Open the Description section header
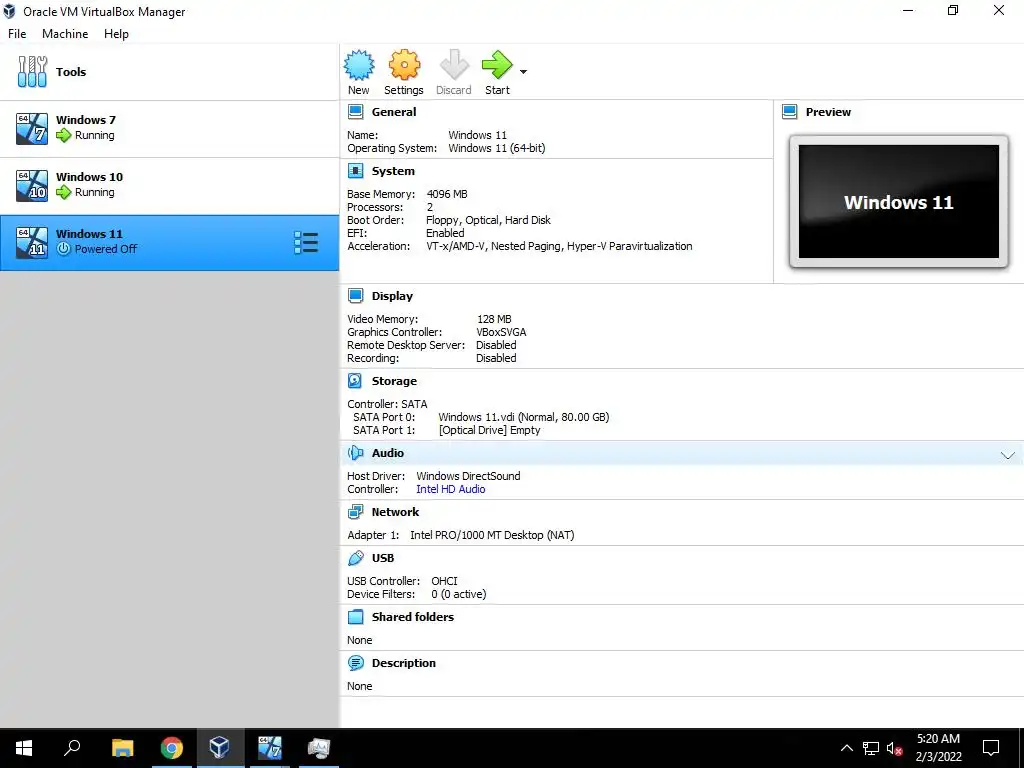This screenshot has height=768, width=1024. 404,663
